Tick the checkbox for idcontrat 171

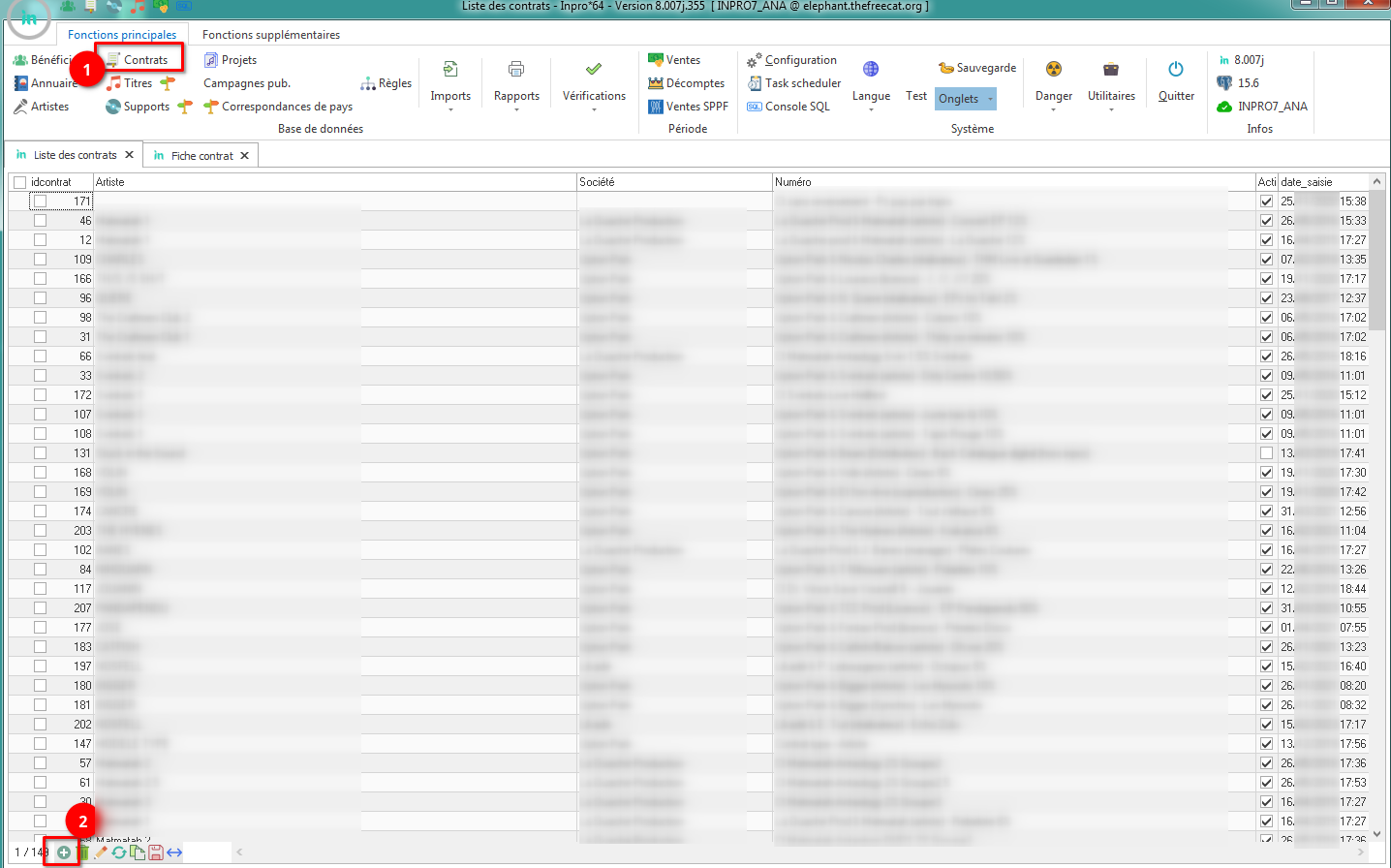pos(40,201)
